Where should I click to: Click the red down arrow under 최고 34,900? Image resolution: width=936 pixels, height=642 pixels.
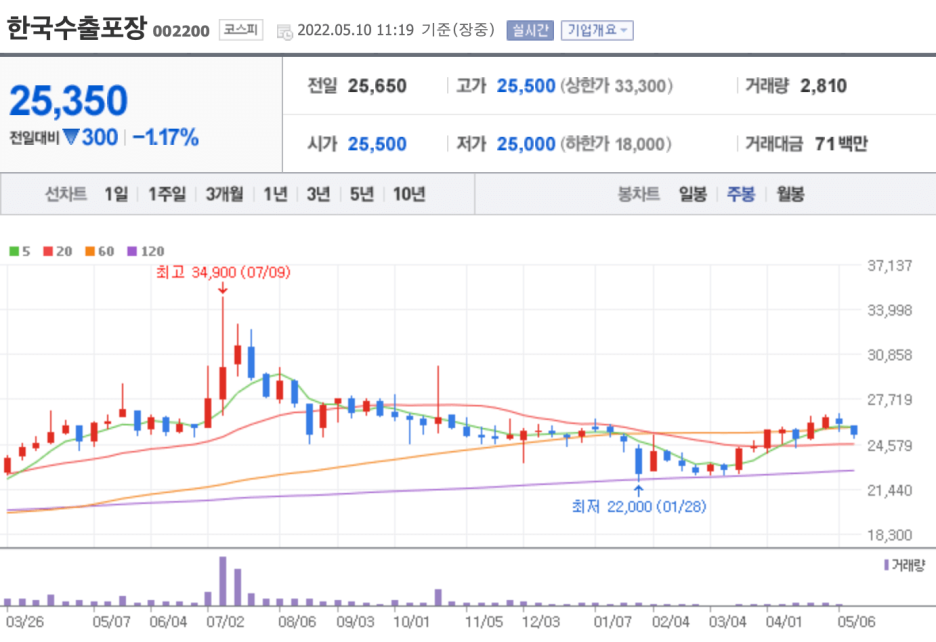[223, 288]
